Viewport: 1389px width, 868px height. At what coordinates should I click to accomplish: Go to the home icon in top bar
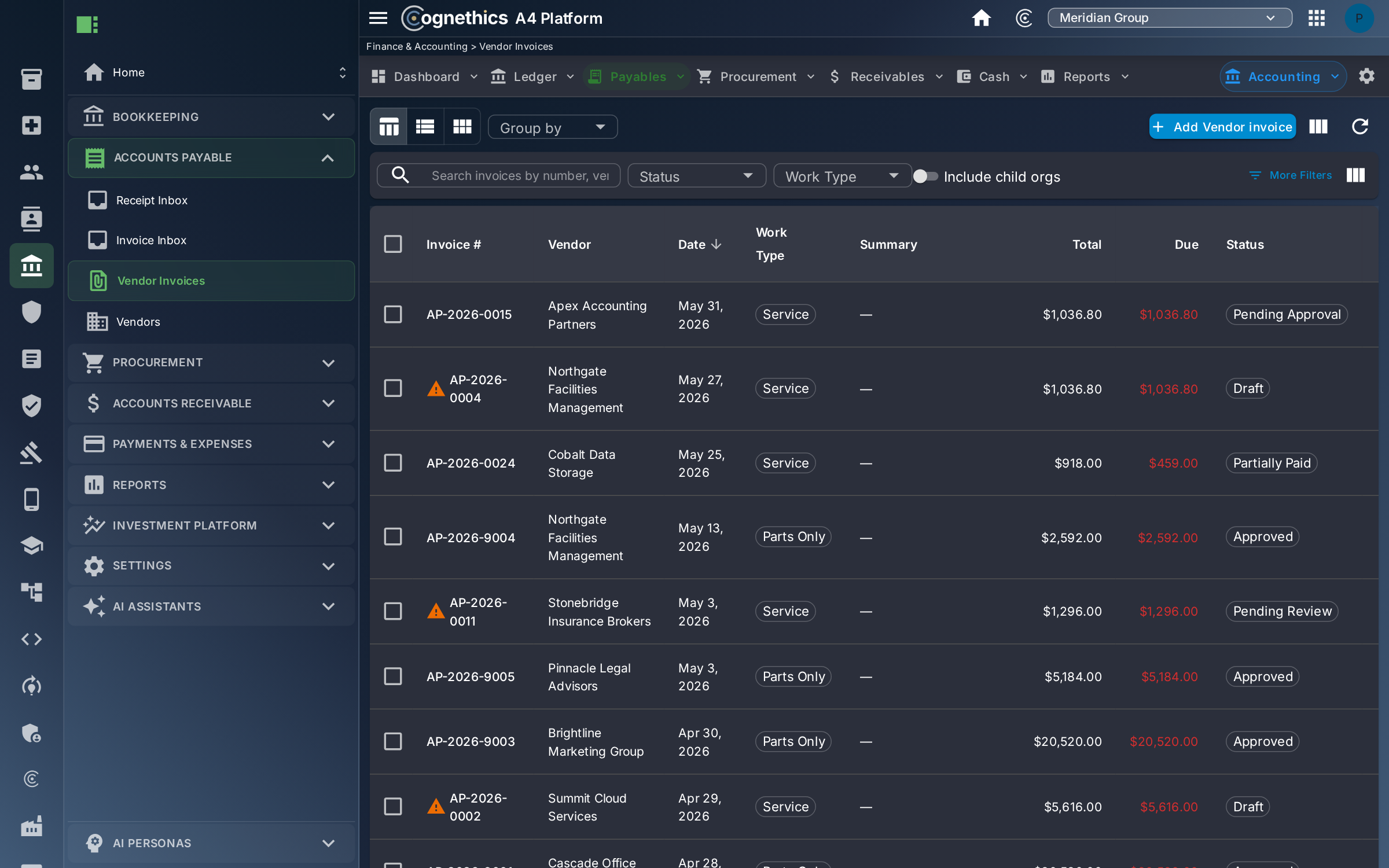click(981, 18)
